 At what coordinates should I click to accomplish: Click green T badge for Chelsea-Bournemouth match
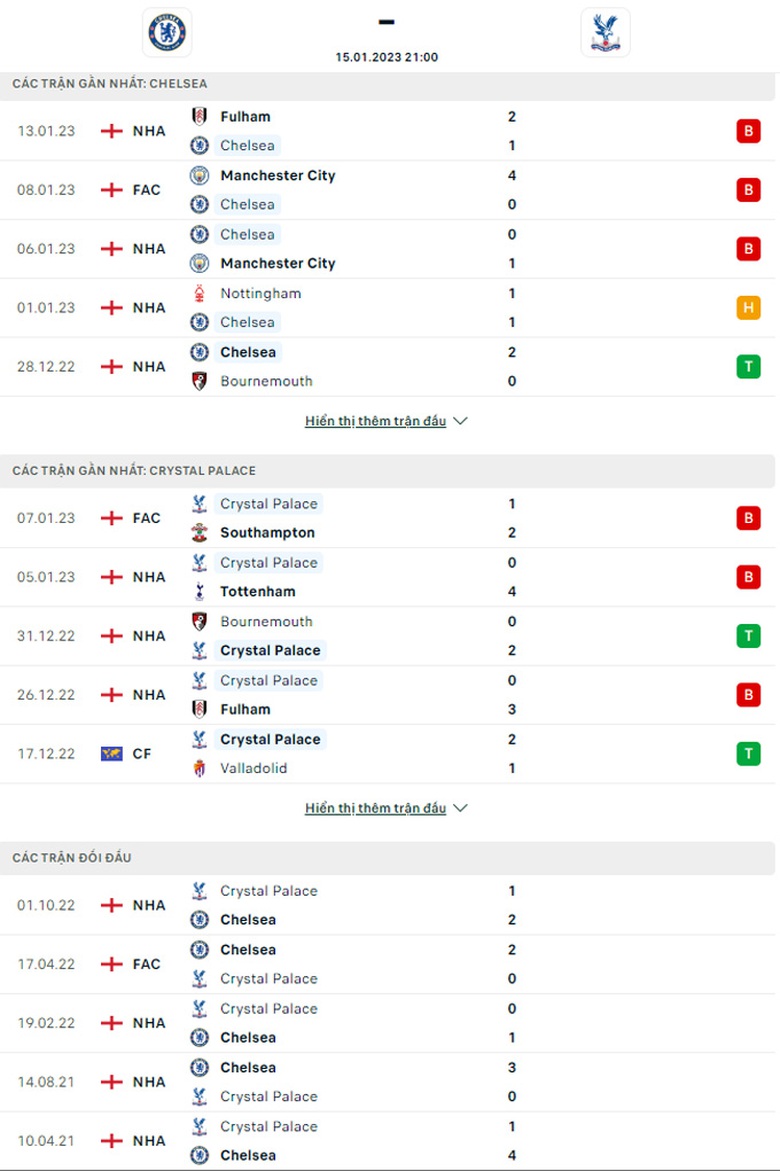(748, 367)
